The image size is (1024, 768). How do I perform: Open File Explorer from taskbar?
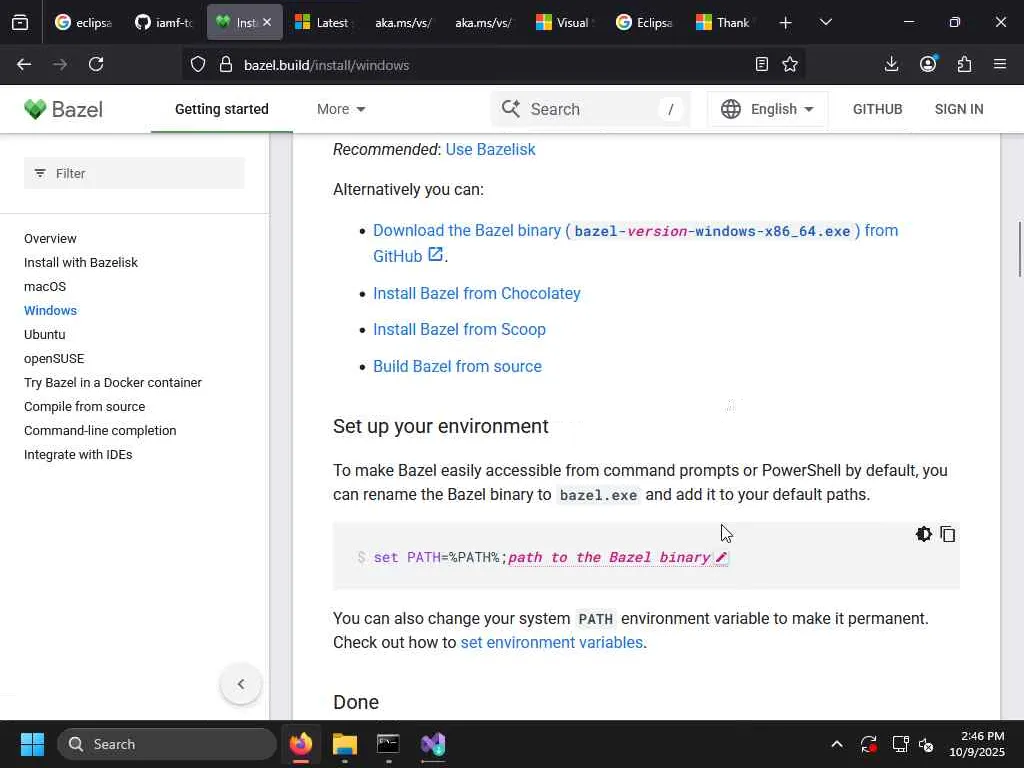pyautogui.click(x=345, y=744)
